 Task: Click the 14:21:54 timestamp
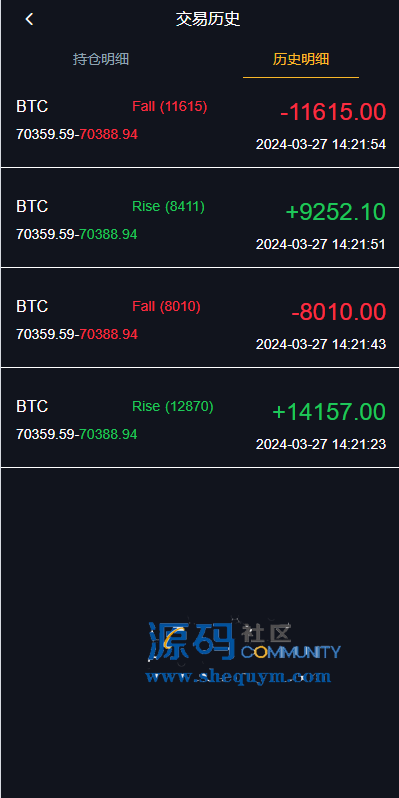(x=359, y=145)
